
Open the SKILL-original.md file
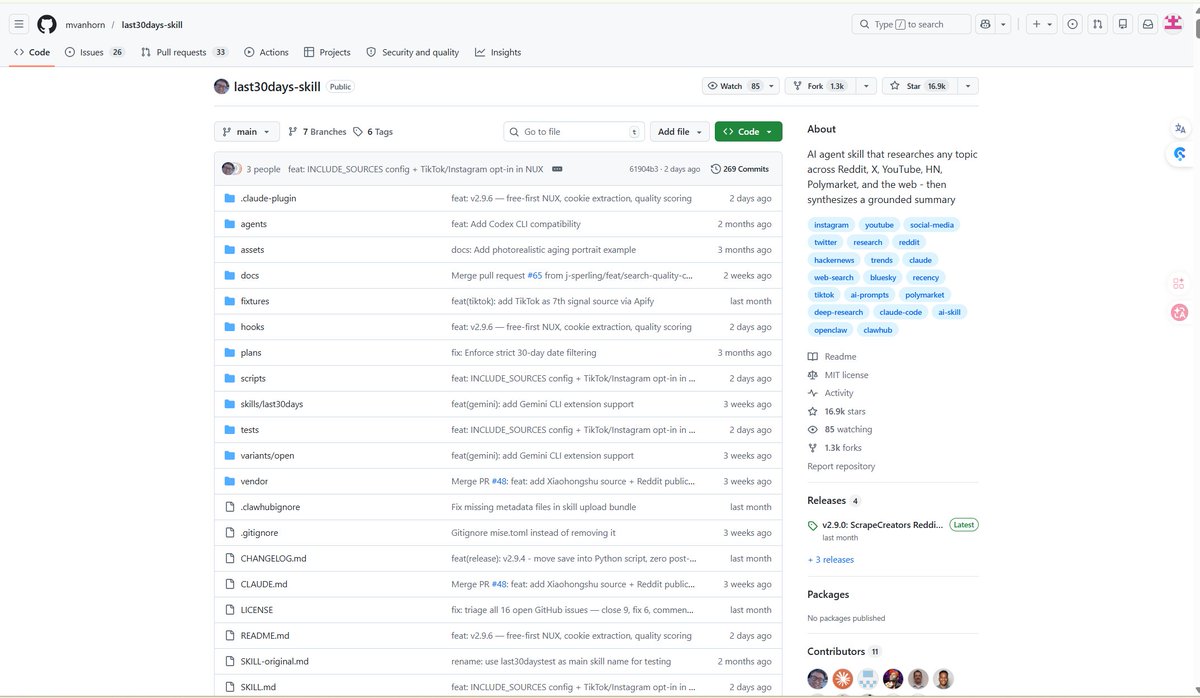coord(274,662)
